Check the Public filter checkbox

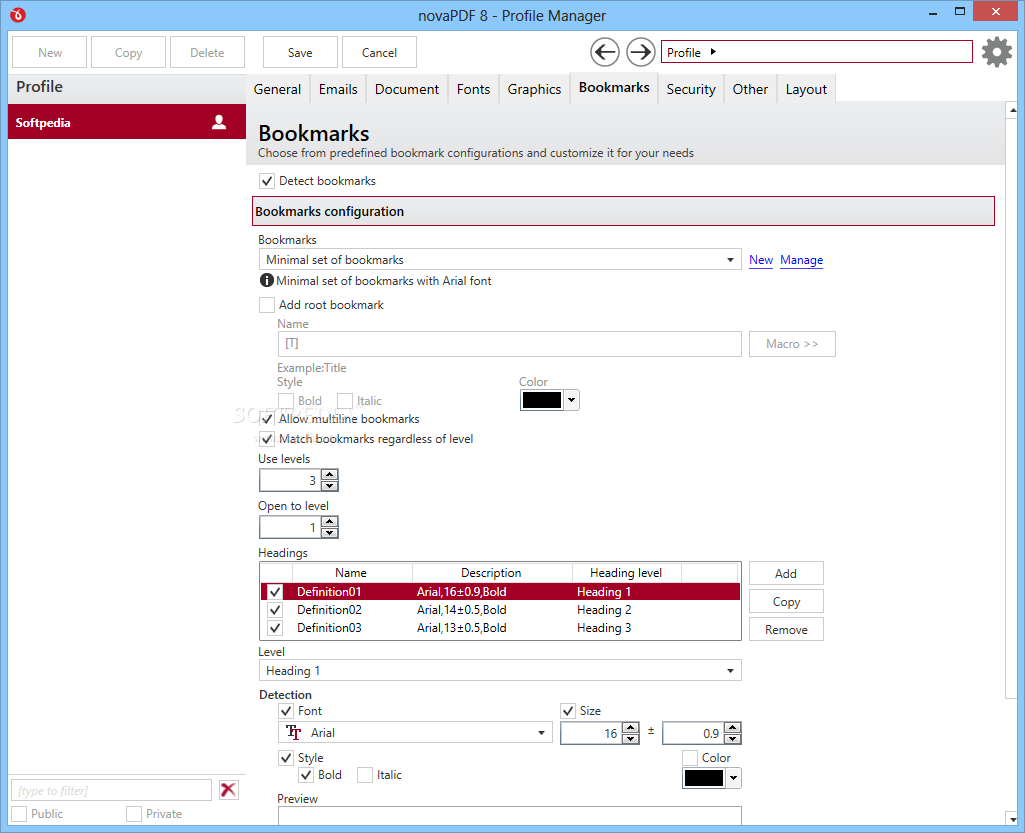pos(20,814)
